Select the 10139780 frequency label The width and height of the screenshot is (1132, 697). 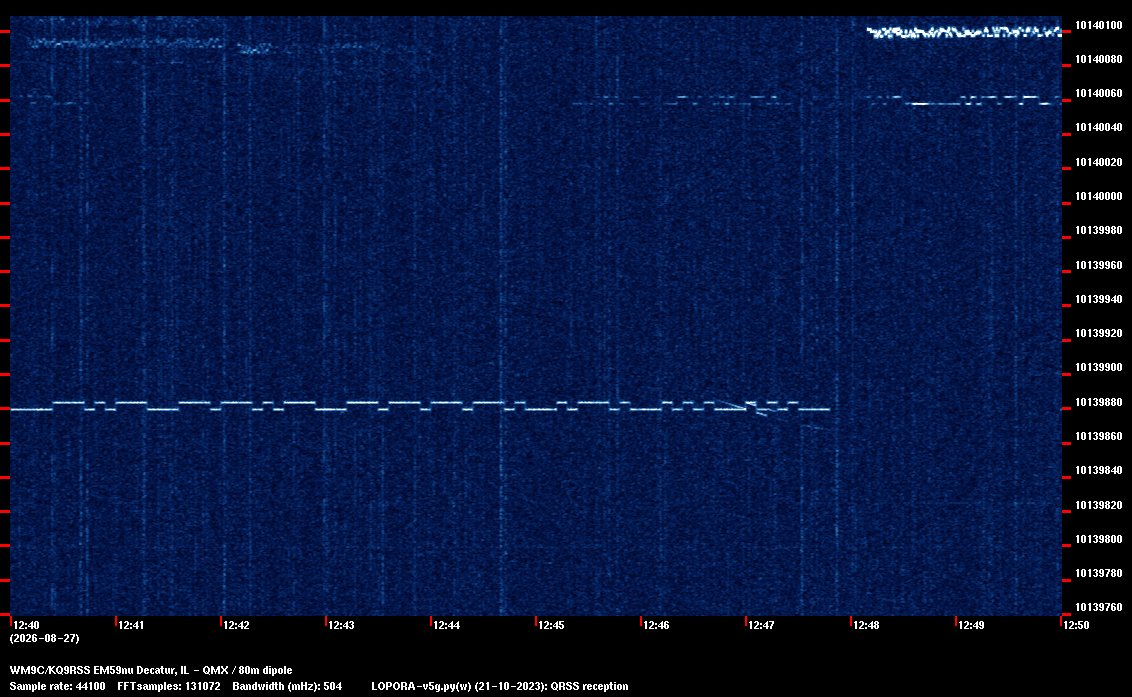[x=1099, y=573]
